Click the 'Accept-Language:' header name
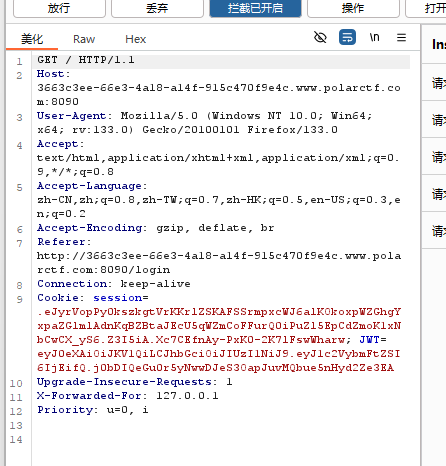This screenshot has width=446, height=466. pos(92,186)
